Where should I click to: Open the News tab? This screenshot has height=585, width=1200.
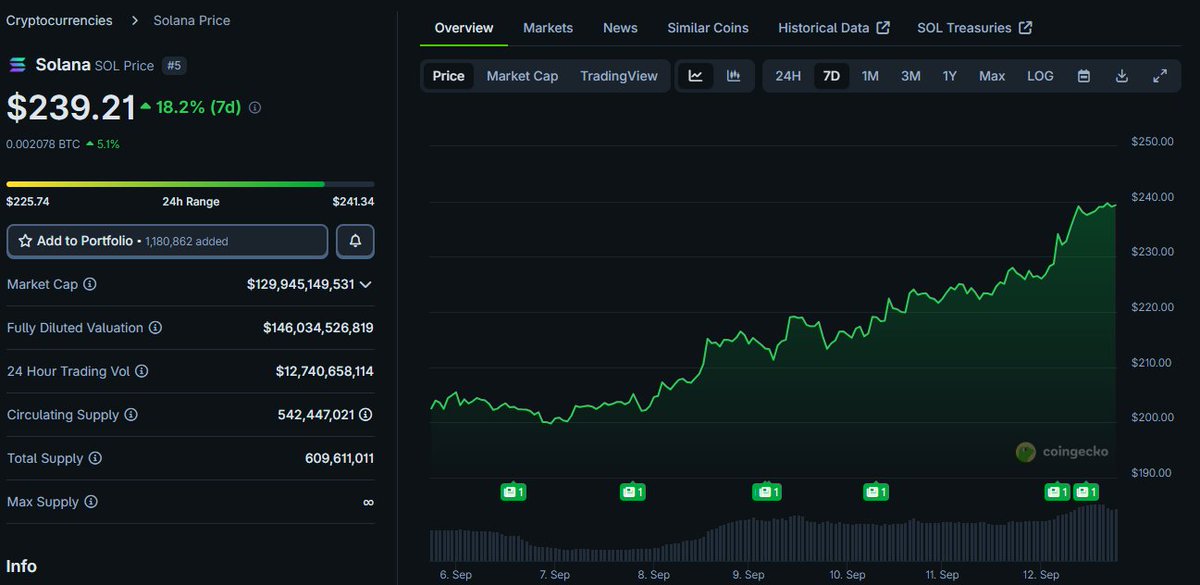pos(620,28)
